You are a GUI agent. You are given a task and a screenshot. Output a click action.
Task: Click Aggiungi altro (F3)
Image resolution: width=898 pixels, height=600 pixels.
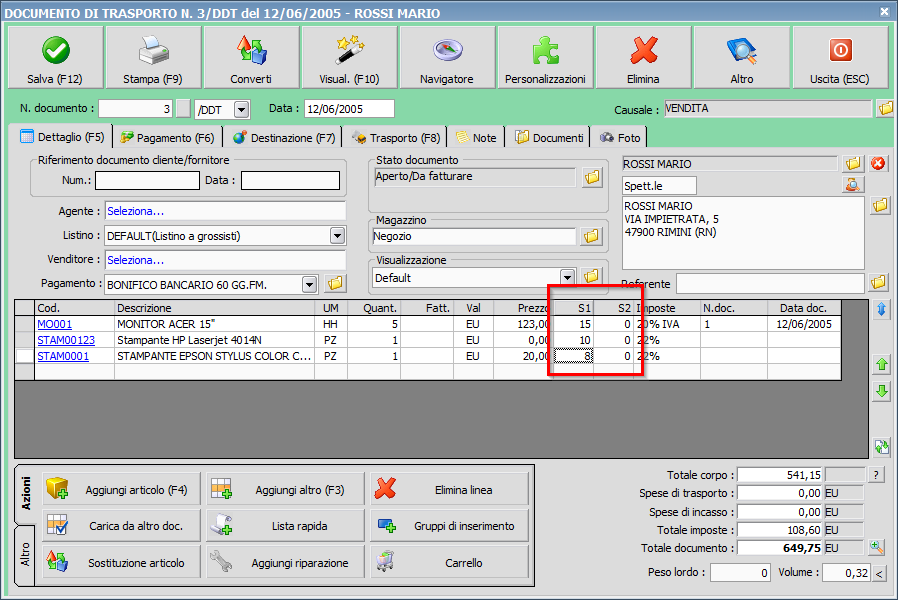[x=285, y=490]
